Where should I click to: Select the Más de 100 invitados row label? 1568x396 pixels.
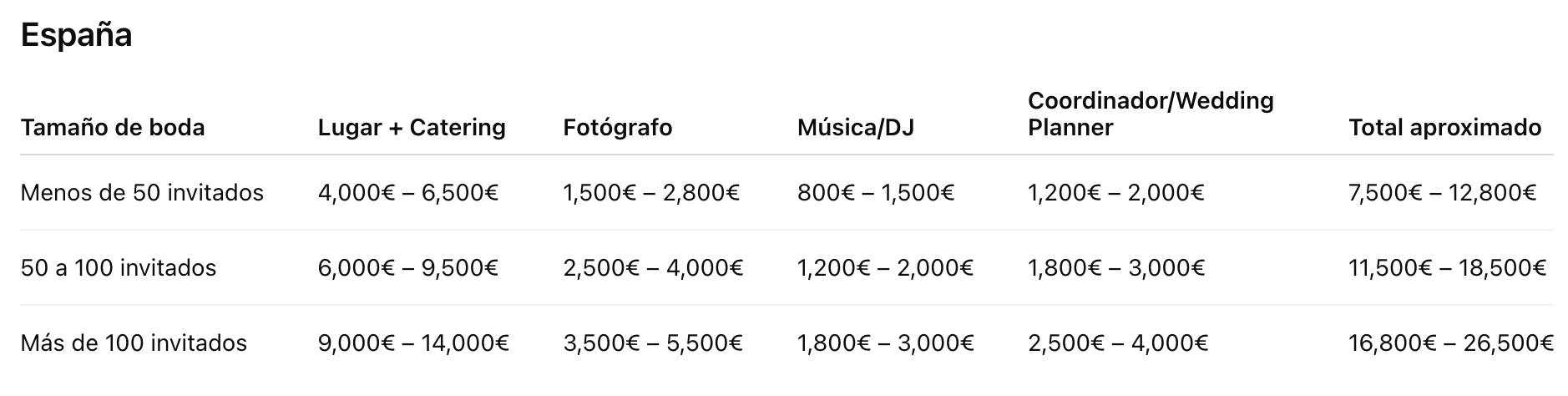coord(134,343)
